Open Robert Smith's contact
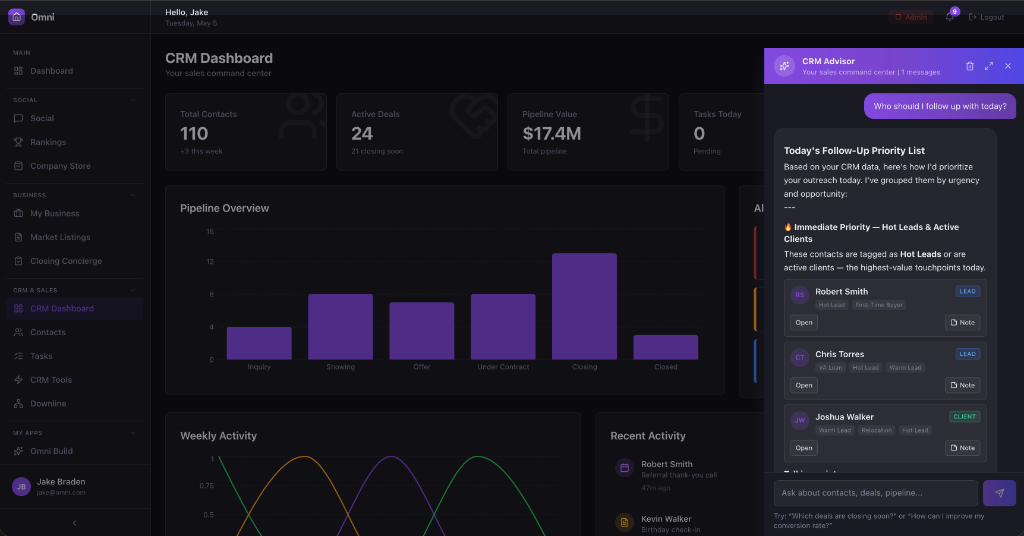Viewport: 1024px width, 536px height. tap(804, 323)
